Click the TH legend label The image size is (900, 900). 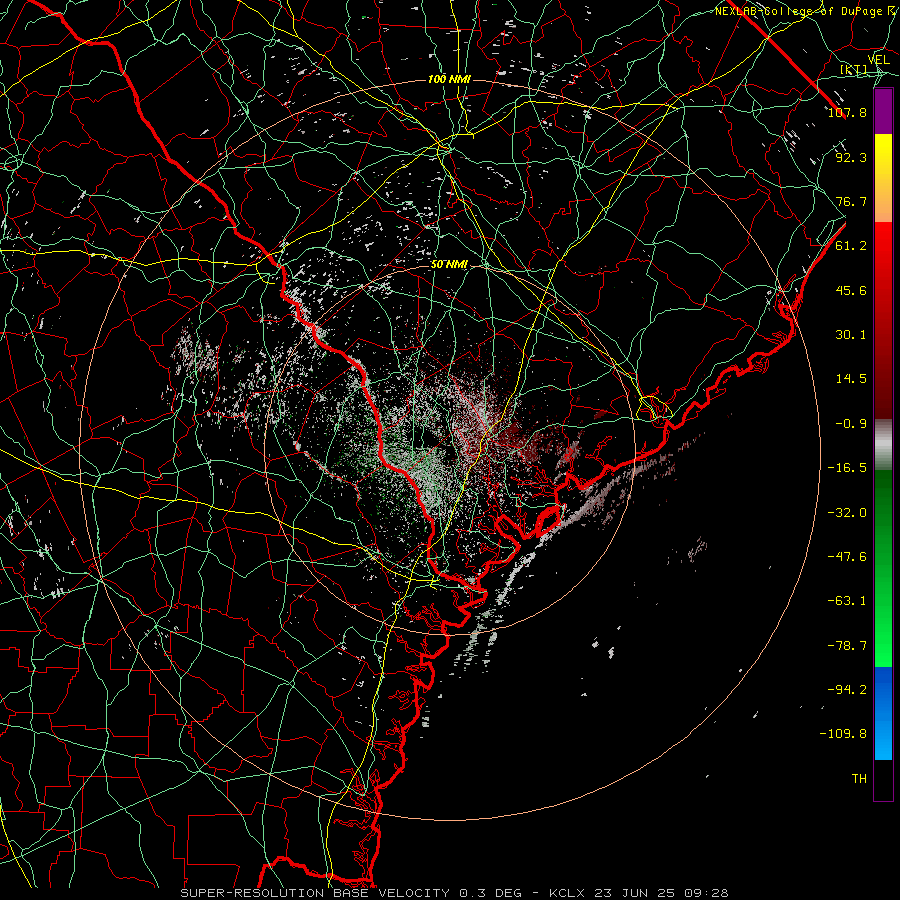[859, 779]
